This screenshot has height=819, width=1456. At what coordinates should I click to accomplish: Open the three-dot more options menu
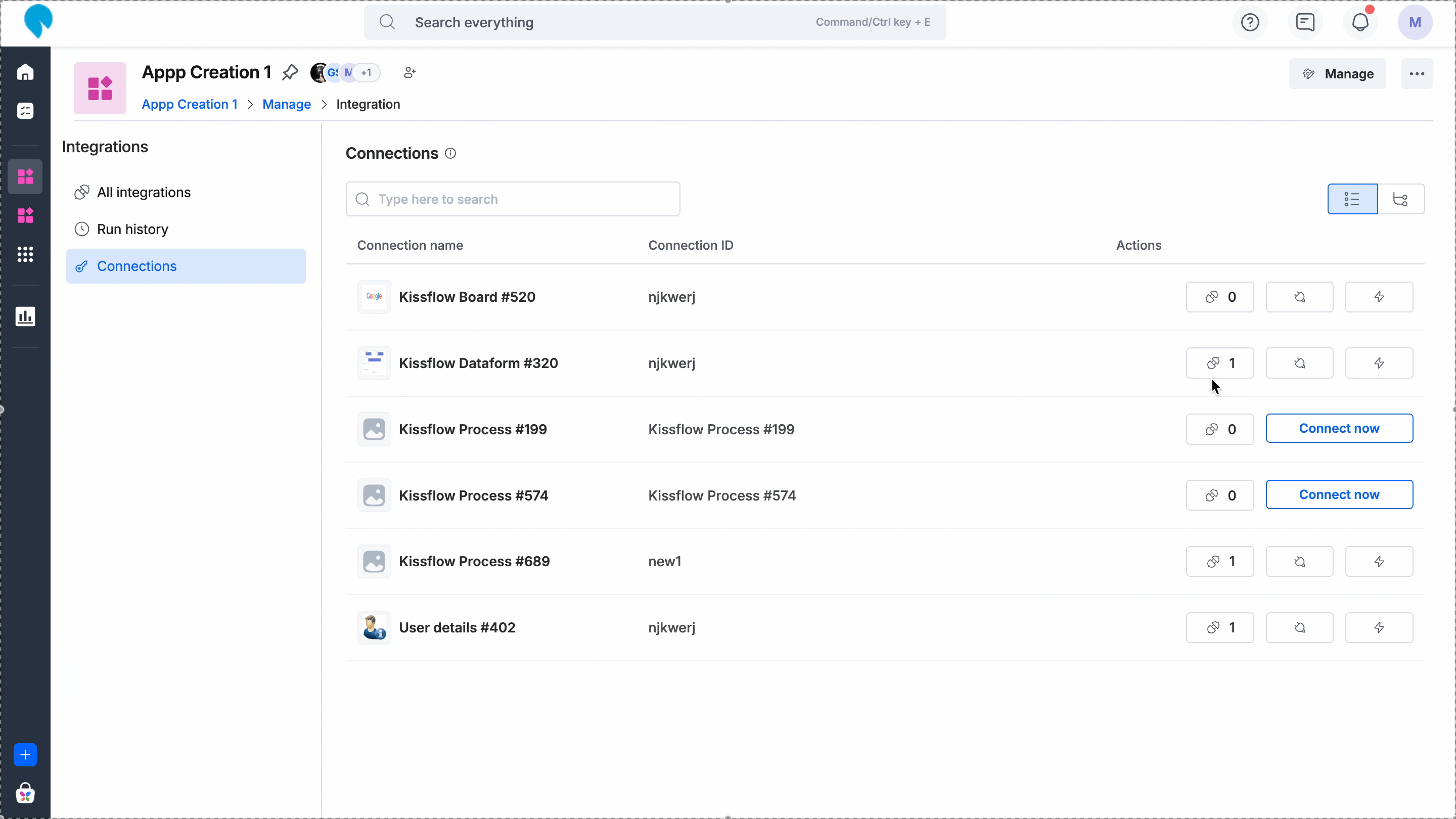click(x=1417, y=73)
